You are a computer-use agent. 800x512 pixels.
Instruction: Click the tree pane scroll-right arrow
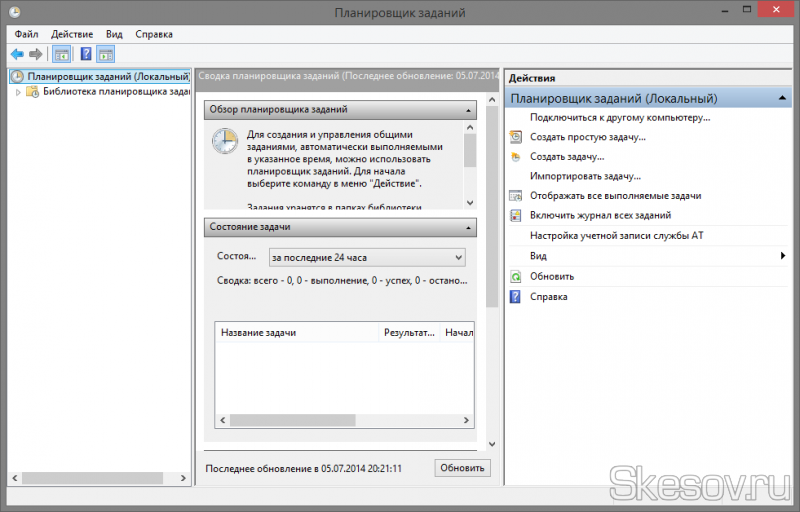point(183,478)
